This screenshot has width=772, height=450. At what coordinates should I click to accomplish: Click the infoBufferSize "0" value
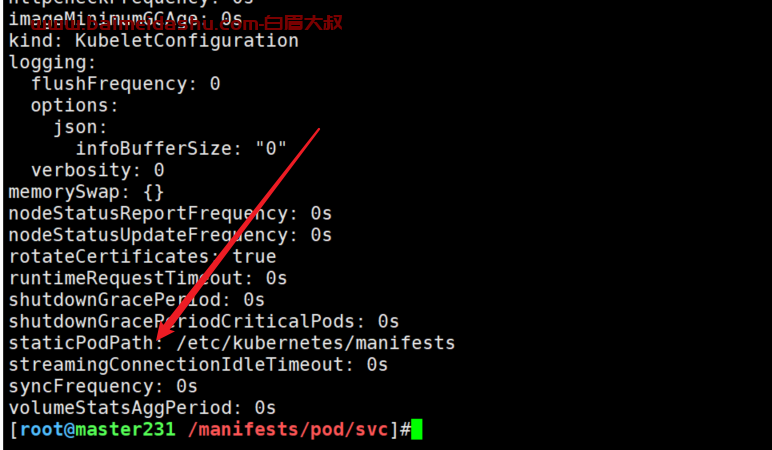(271, 148)
